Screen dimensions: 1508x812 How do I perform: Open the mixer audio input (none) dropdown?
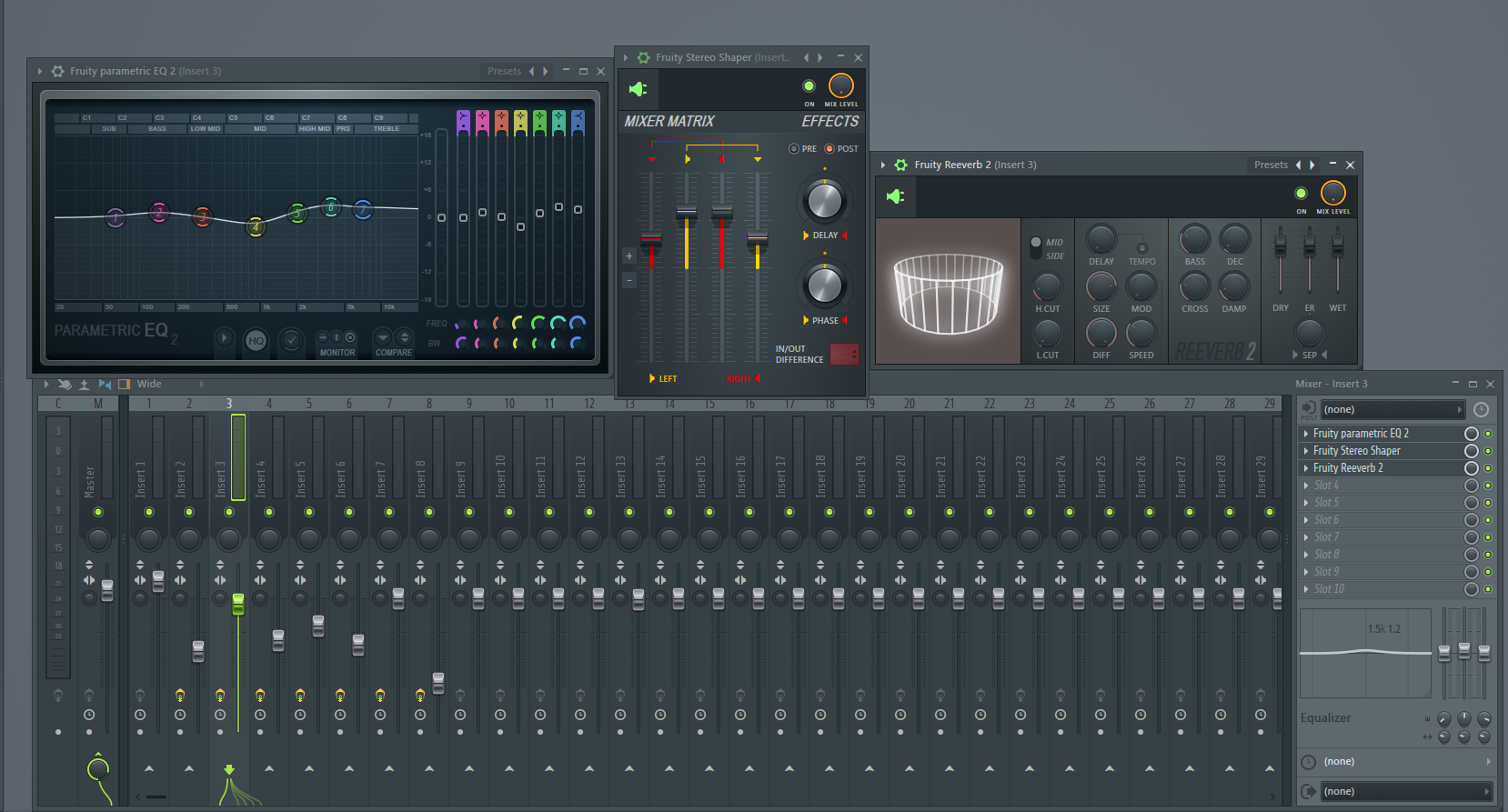pyautogui.click(x=1392, y=409)
